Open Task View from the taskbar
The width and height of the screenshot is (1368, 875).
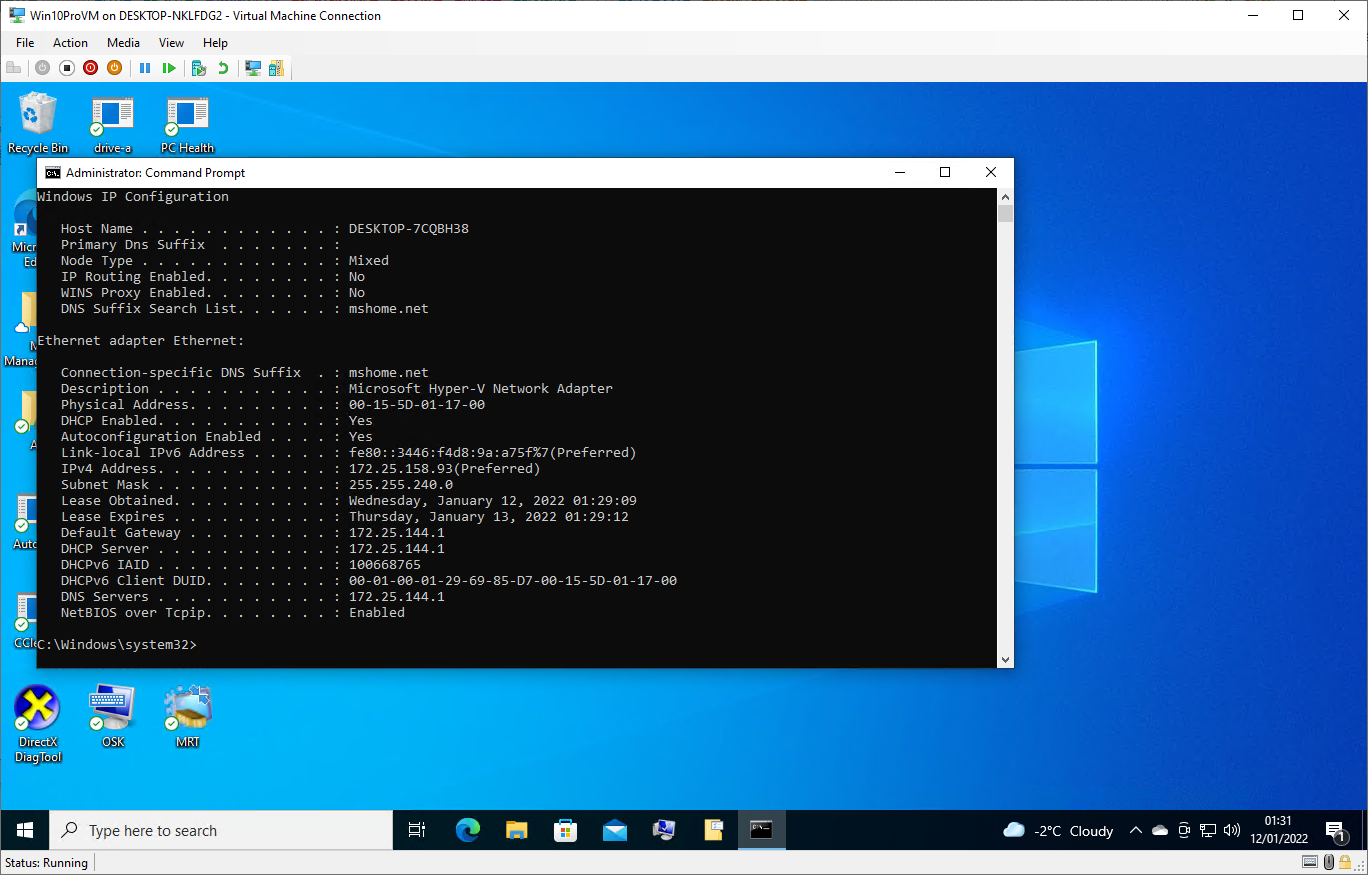(x=417, y=830)
